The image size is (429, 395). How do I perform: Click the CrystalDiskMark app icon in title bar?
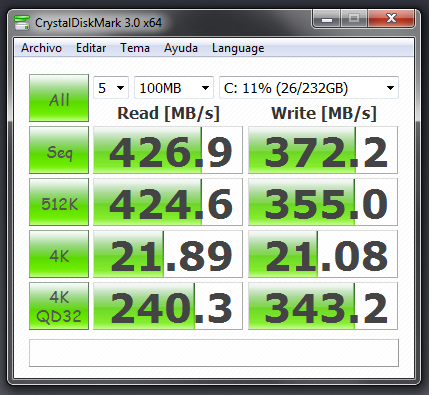pyautogui.click(x=22, y=23)
